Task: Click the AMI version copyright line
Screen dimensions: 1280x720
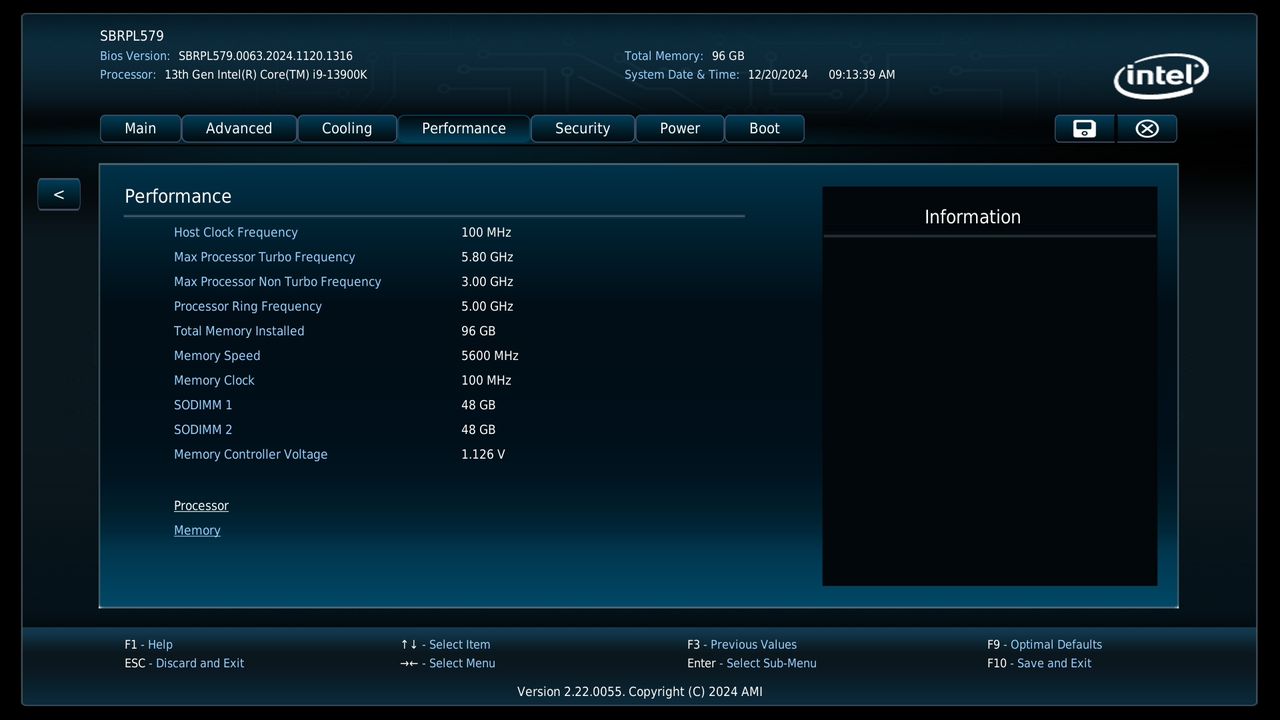Action: point(640,692)
